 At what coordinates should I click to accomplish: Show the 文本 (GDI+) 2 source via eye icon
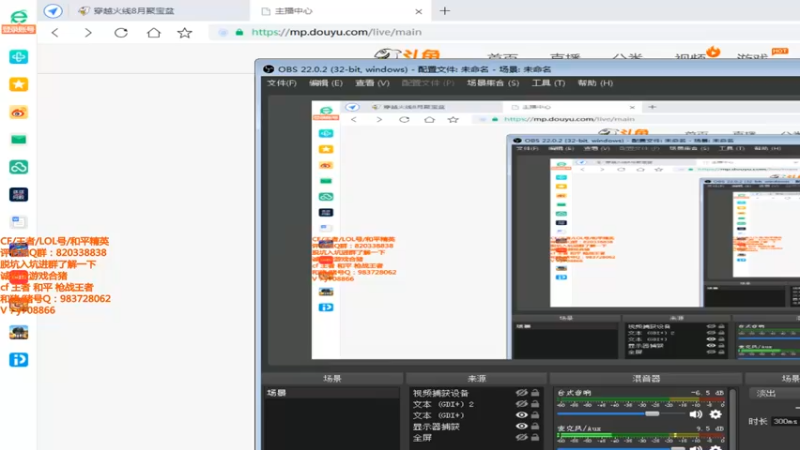[x=521, y=404]
